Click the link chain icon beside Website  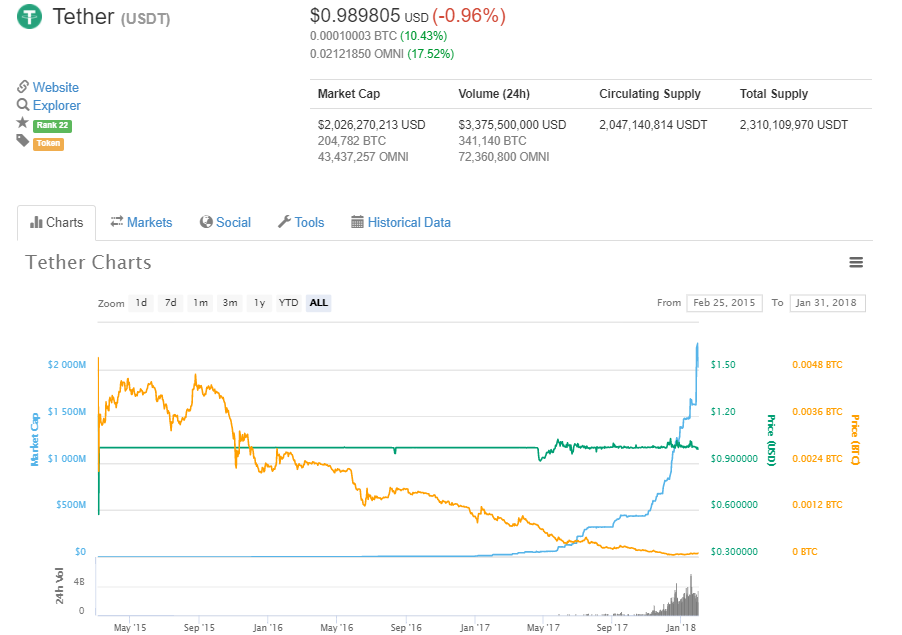click(x=23, y=87)
